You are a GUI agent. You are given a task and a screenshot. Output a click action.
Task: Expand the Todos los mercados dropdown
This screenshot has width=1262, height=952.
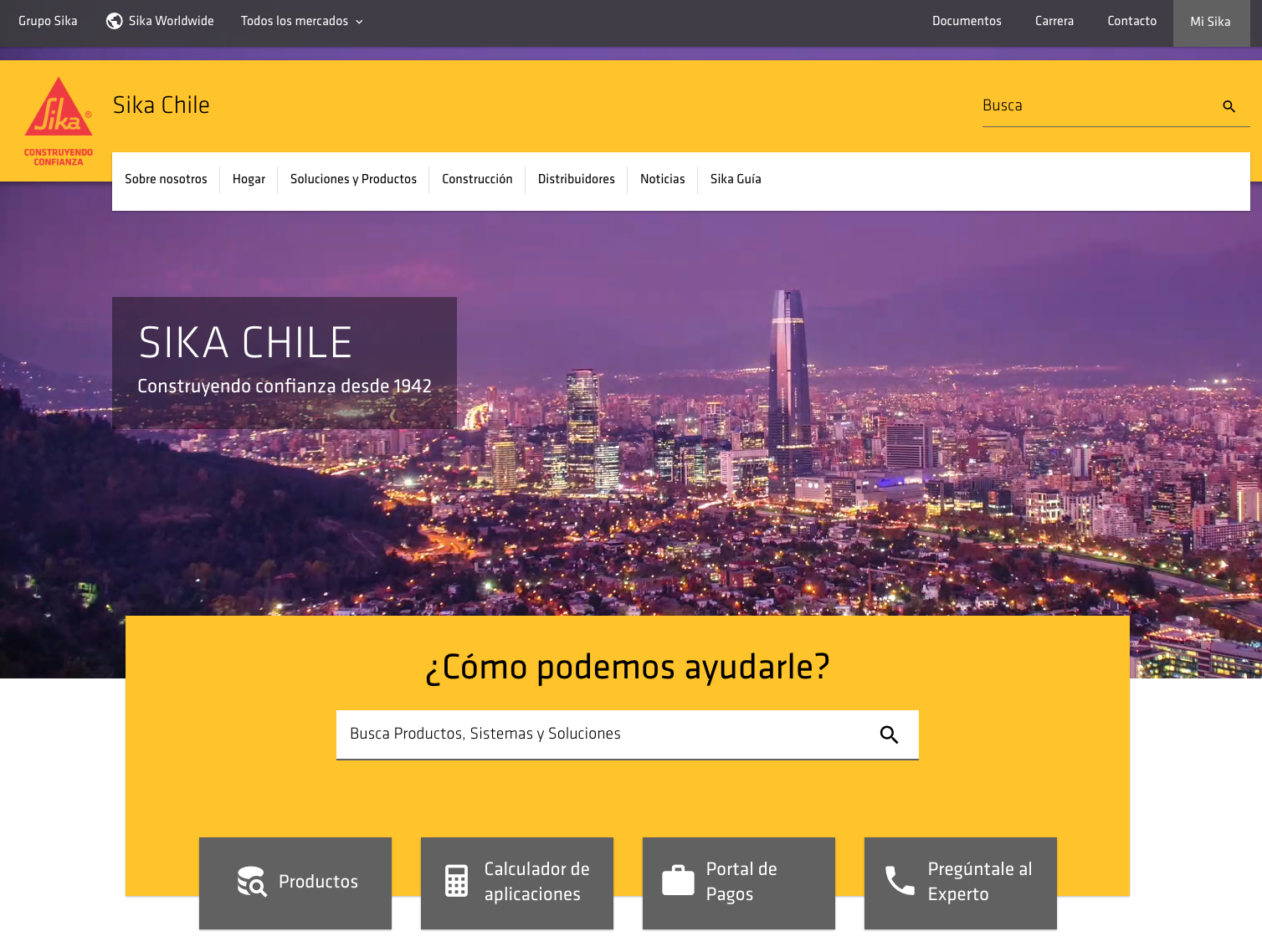pyautogui.click(x=302, y=21)
